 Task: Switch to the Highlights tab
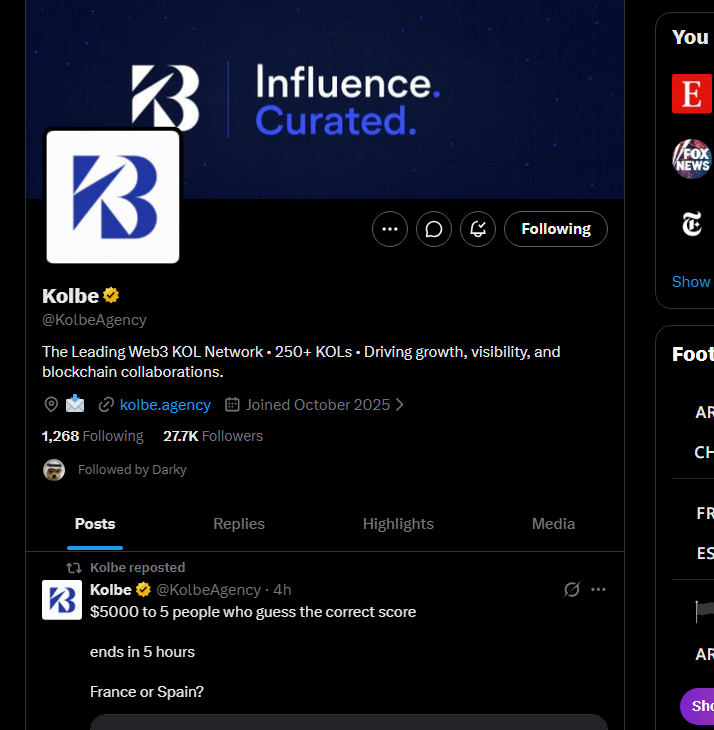click(398, 524)
